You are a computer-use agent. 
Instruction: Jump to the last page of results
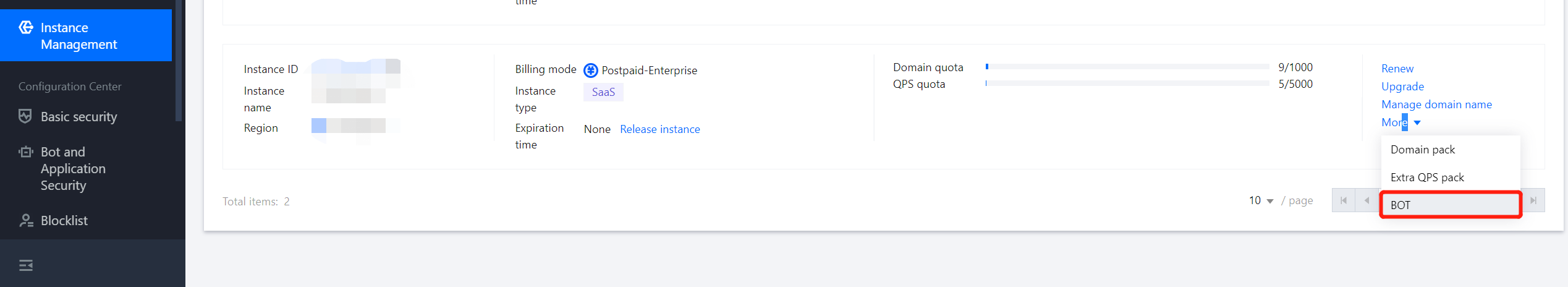point(1533,200)
